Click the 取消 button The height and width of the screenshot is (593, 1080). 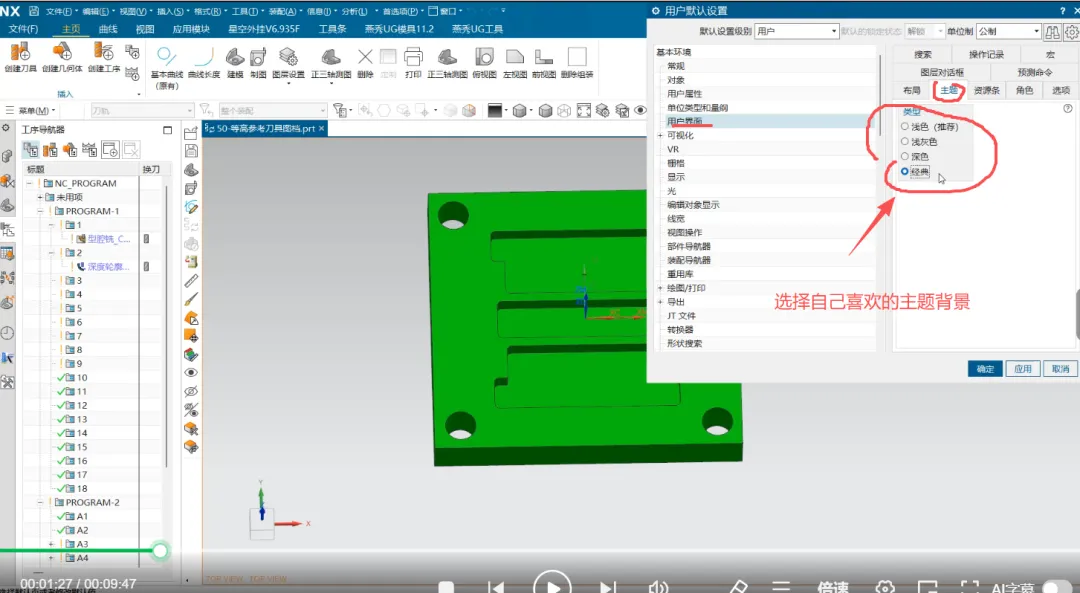pyautogui.click(x=1061, y=368)
